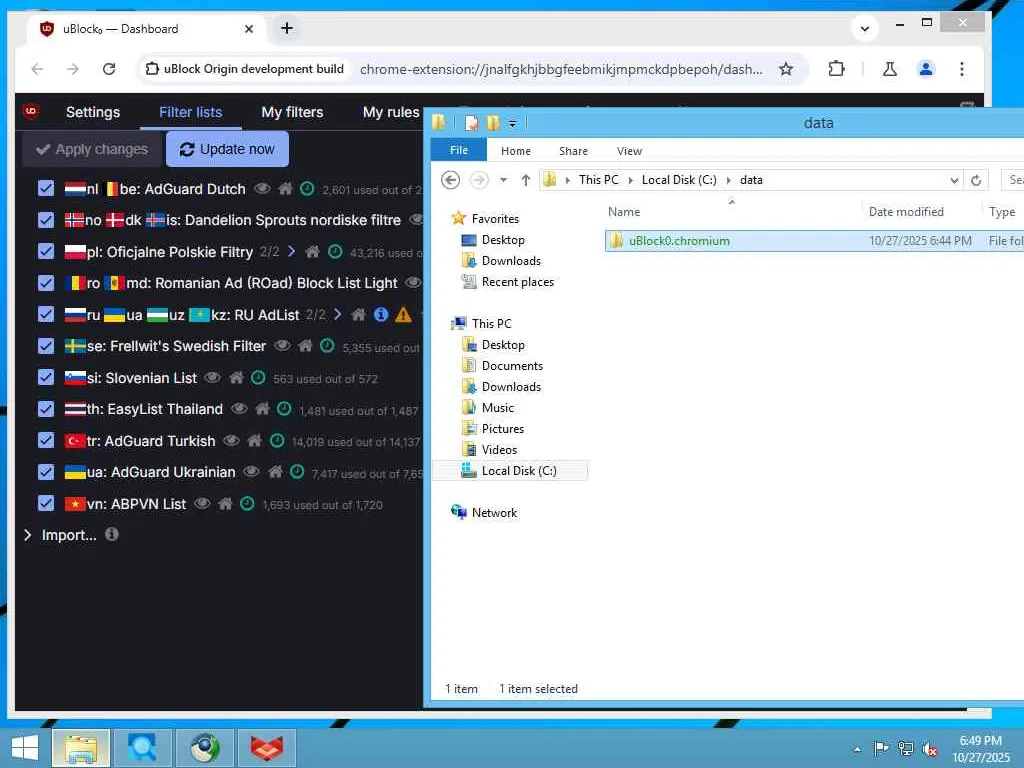The image size is (1024, 768).
Task: Reload the Chrome page
Action: point(109,69)
